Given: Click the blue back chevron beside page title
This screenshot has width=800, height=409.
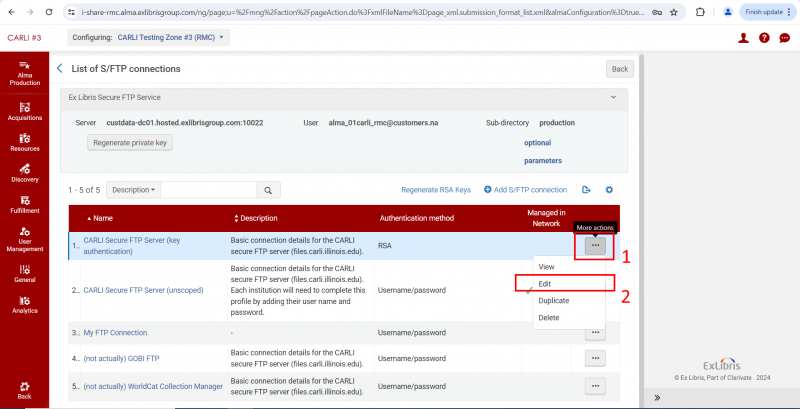Looking at the screenshot, I should [x=60, y=68].
